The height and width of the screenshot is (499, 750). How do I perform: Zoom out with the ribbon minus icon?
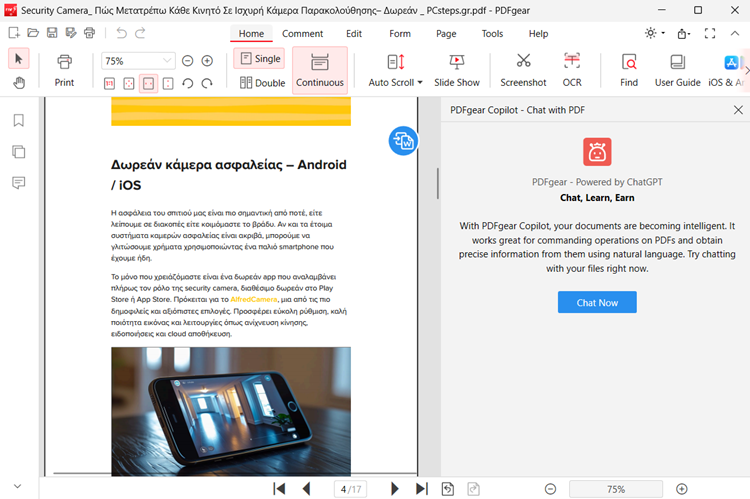(188, 61)
